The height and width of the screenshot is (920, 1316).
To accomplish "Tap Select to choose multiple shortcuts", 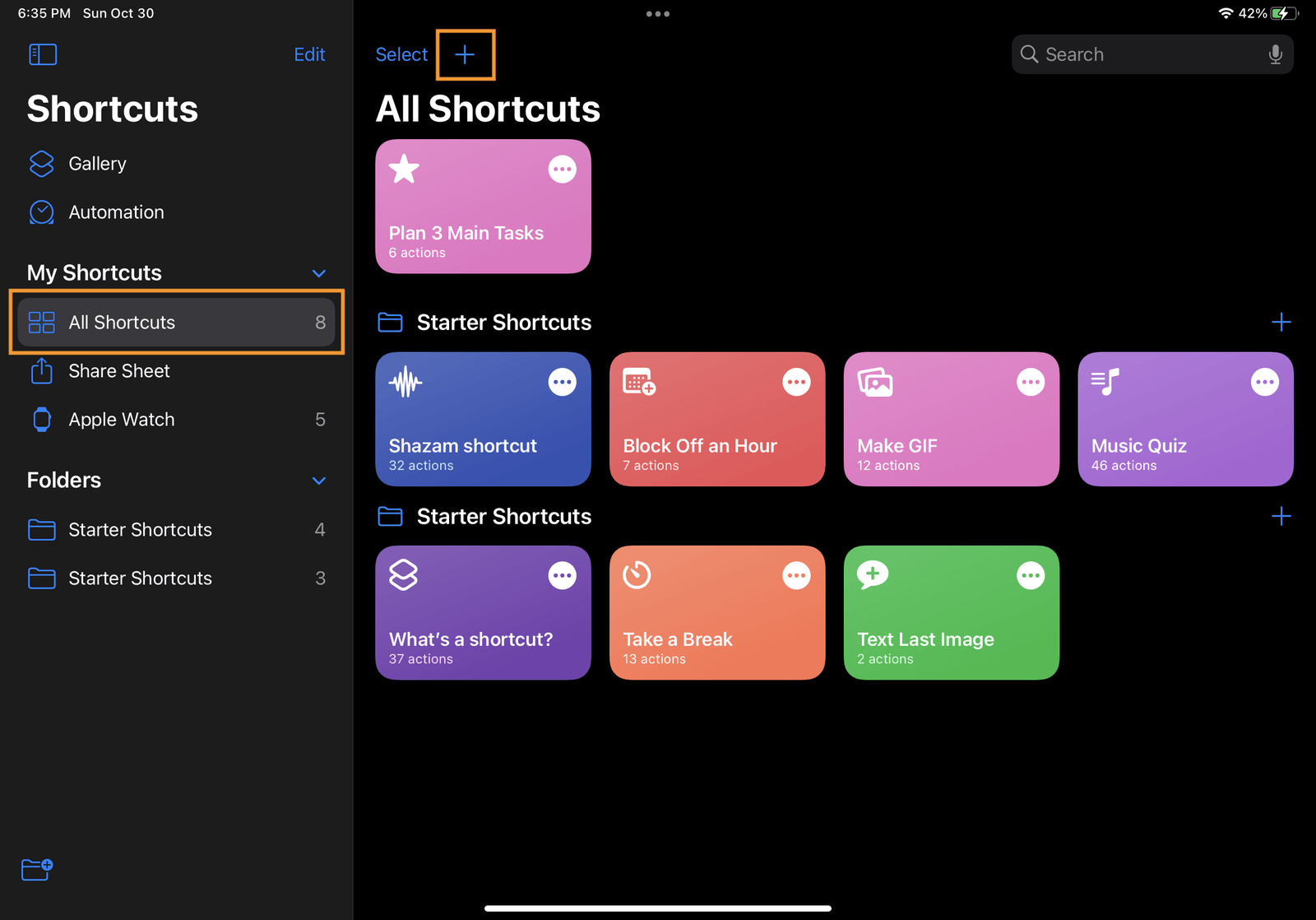I will point(401,54).
